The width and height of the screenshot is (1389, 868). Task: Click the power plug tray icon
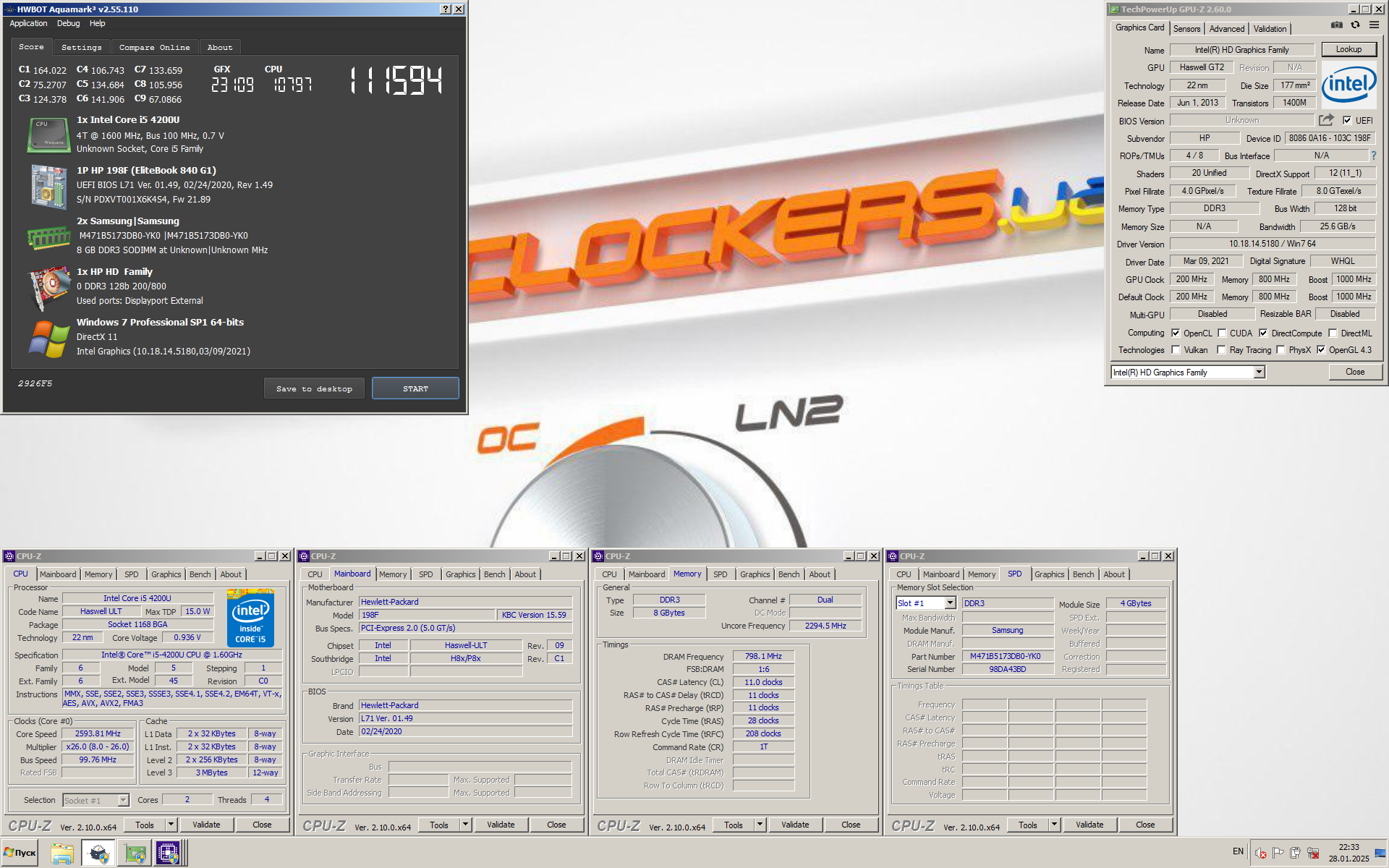click(1295, 853)
